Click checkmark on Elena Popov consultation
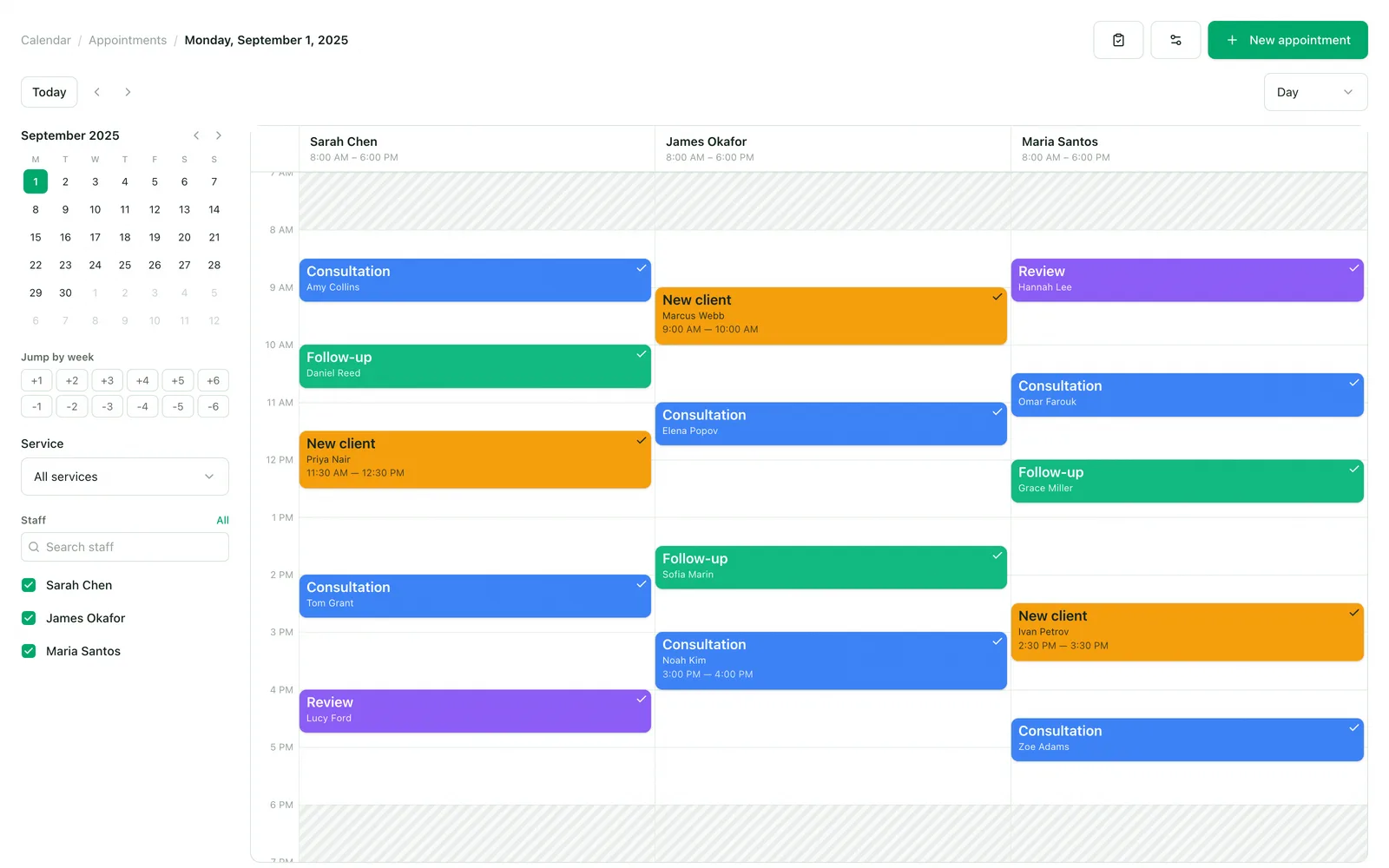Image resolution: width=1389 pixels, height=868 pixels. (x=997, y=412)
